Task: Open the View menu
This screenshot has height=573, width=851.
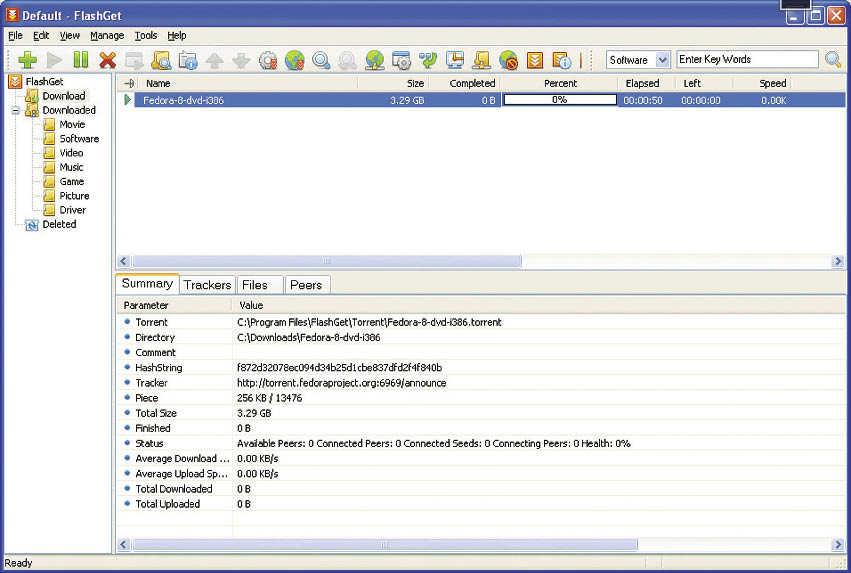Action: pos(69,35)
